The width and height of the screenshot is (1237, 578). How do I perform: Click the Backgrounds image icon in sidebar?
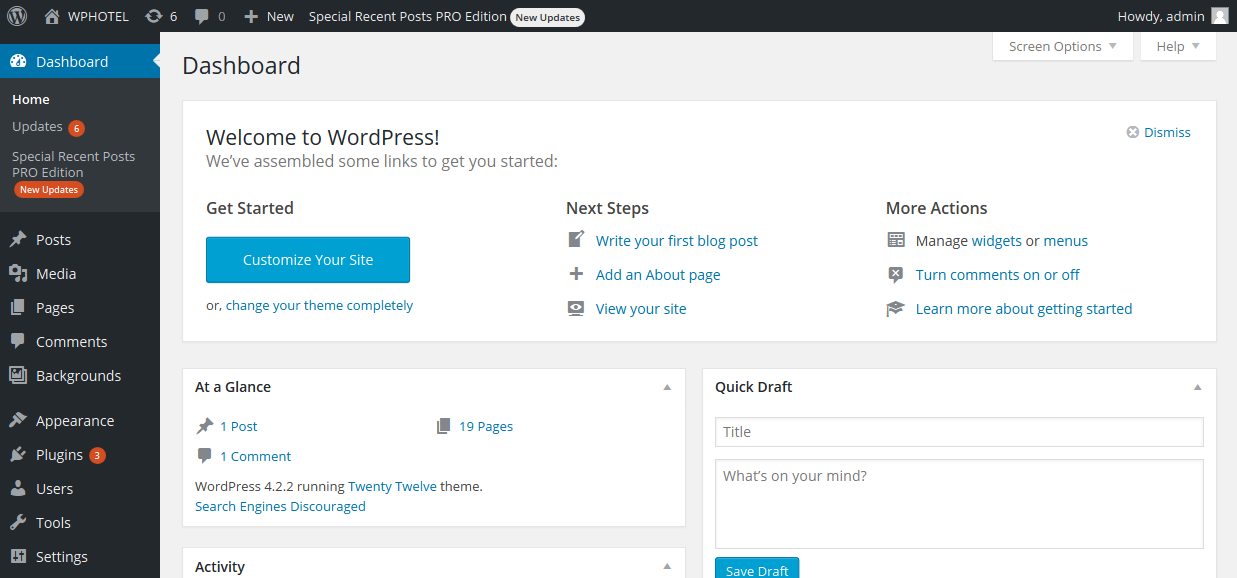click(18, 376)
